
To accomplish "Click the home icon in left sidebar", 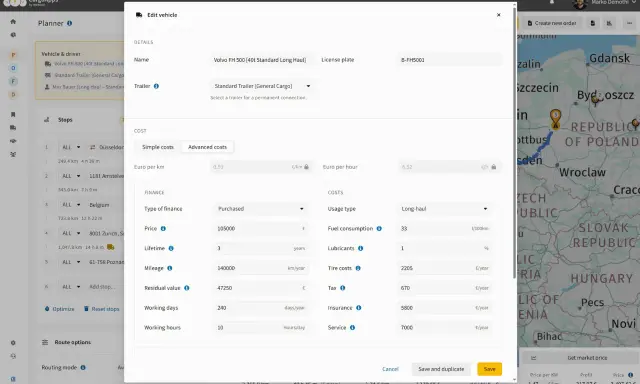I will (13, 22).
